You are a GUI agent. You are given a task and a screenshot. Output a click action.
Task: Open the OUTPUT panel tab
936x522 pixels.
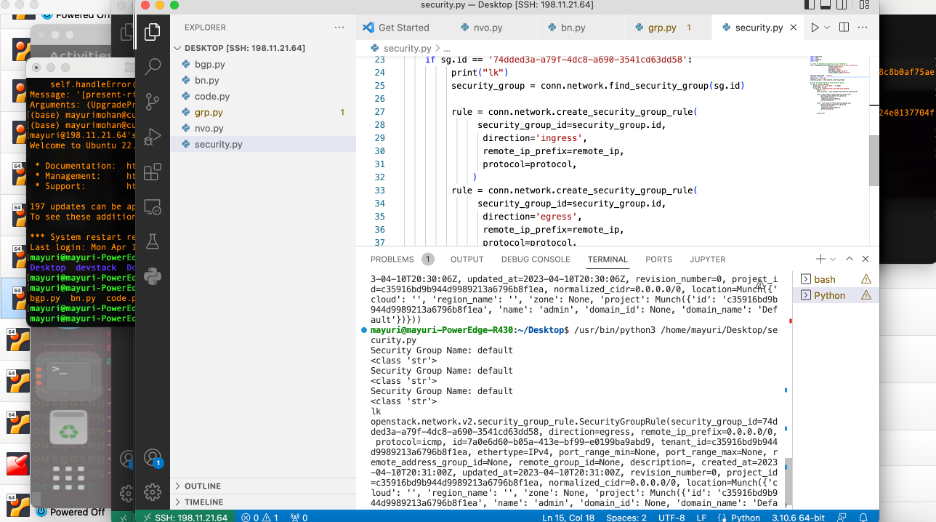pyautogui.click(x=467, y=259)
